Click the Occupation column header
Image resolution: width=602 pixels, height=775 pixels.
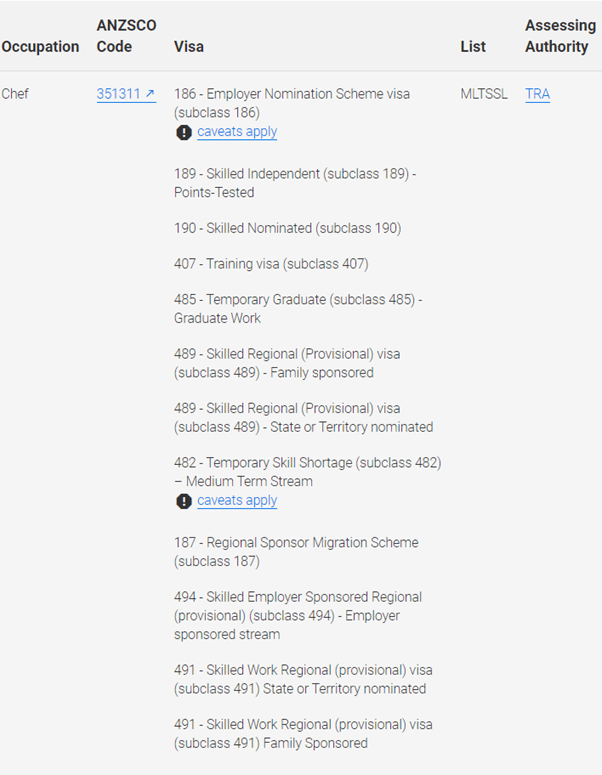[x=41, y=46]
